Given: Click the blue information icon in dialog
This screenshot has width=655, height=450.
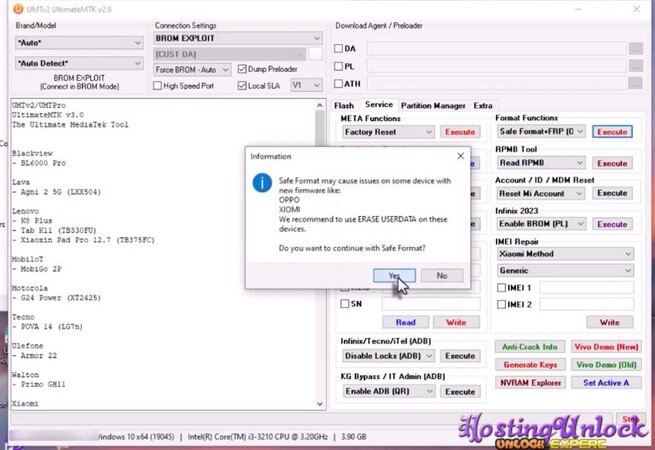Looking at the screenshot, I should point(262,183).
